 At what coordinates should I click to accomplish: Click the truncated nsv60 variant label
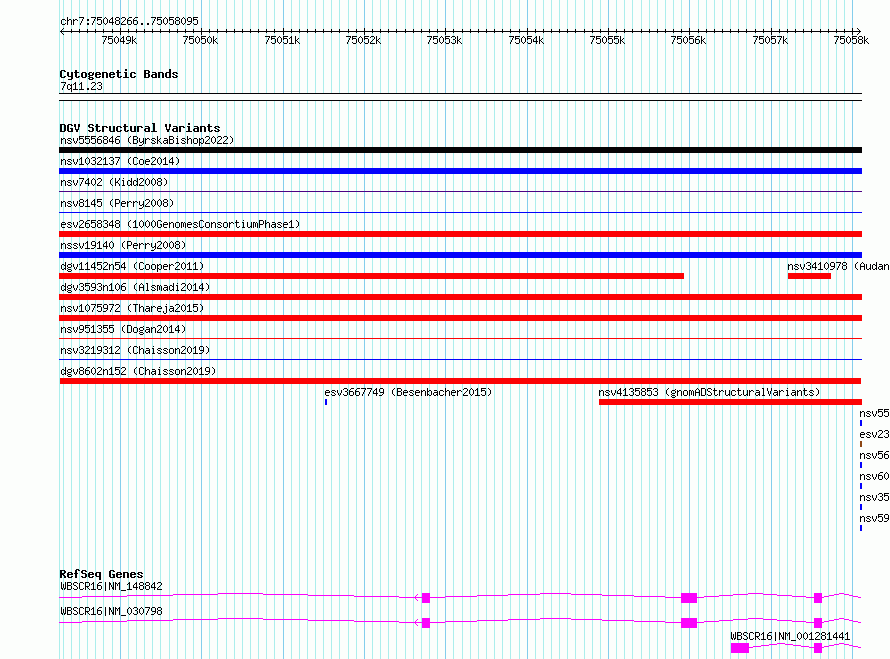point(874,476)
